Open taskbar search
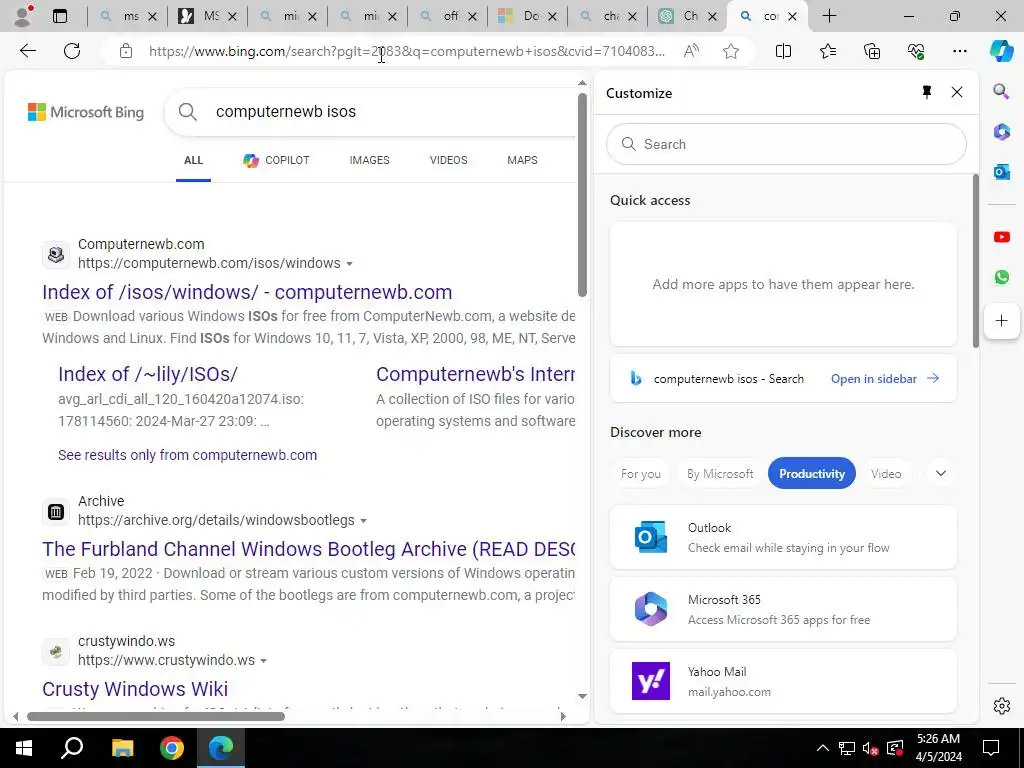 [72, 748]
